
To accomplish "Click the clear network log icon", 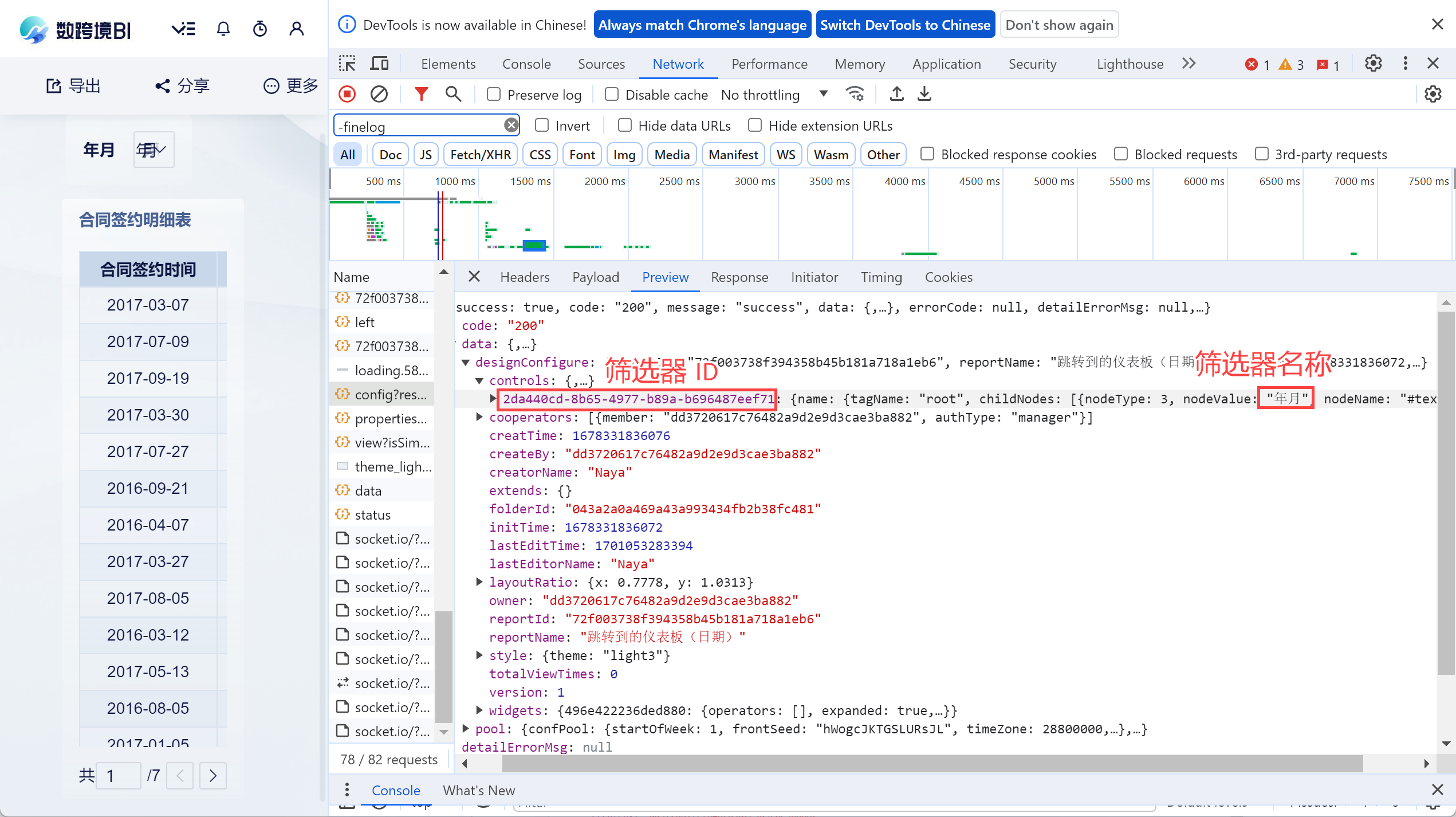I will (379, 94).
